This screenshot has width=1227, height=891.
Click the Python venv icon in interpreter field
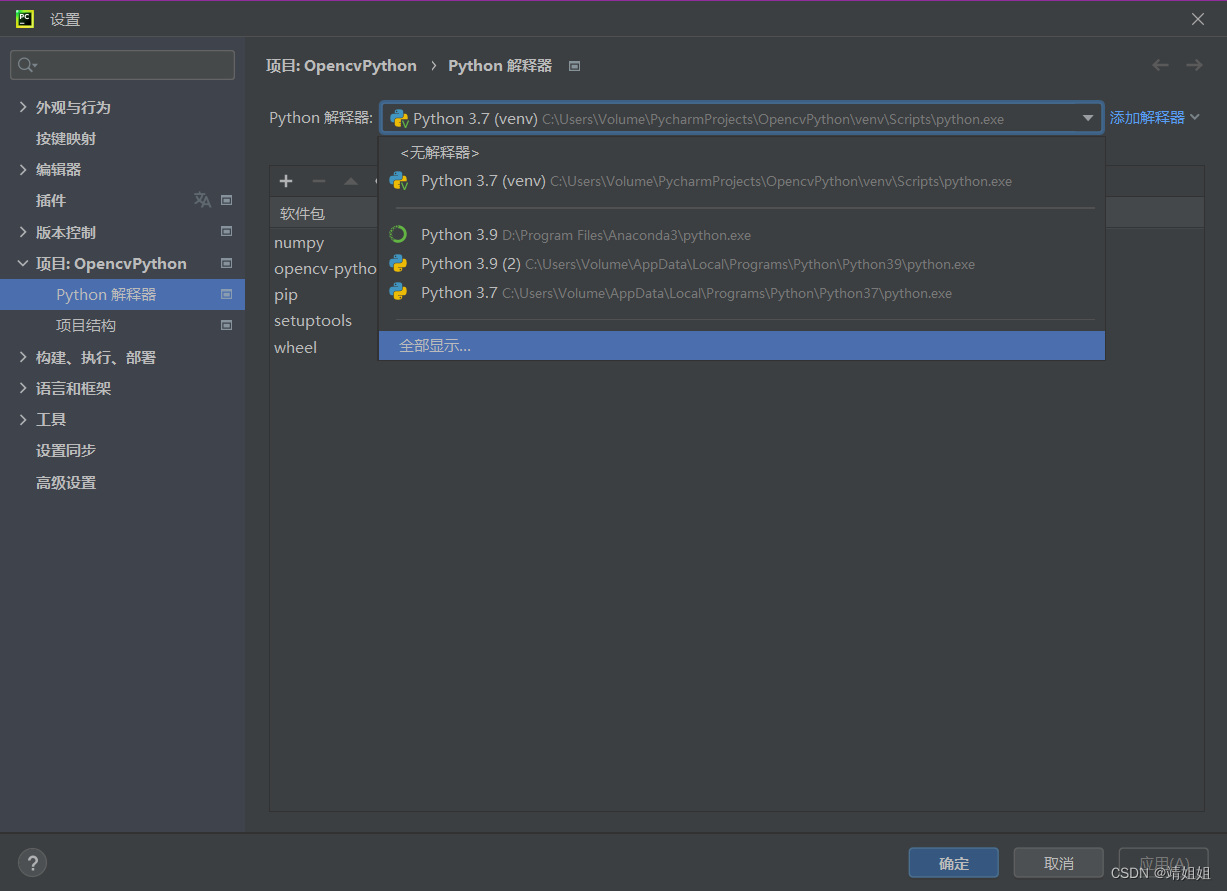pyautogui.click(x=397, y=117)
